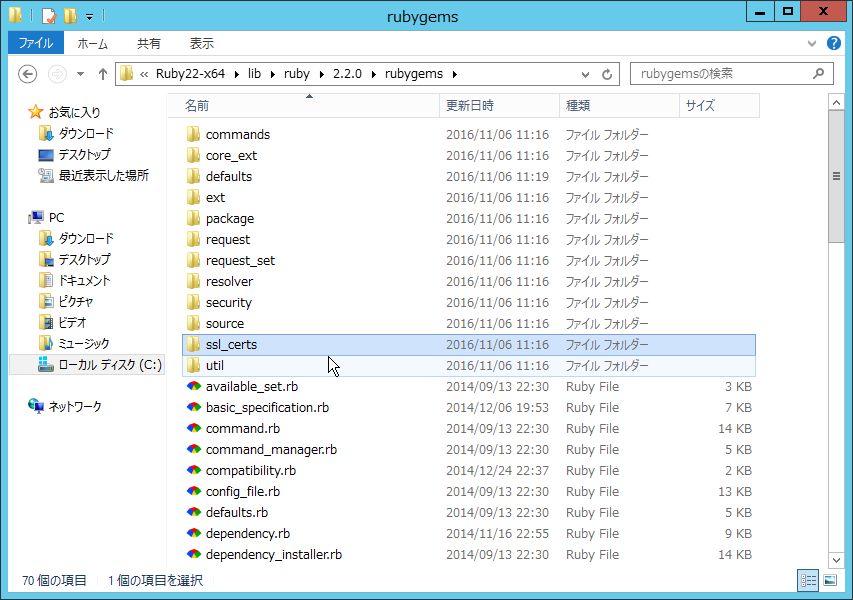Go back using the Back arrow

coord(27,73)
